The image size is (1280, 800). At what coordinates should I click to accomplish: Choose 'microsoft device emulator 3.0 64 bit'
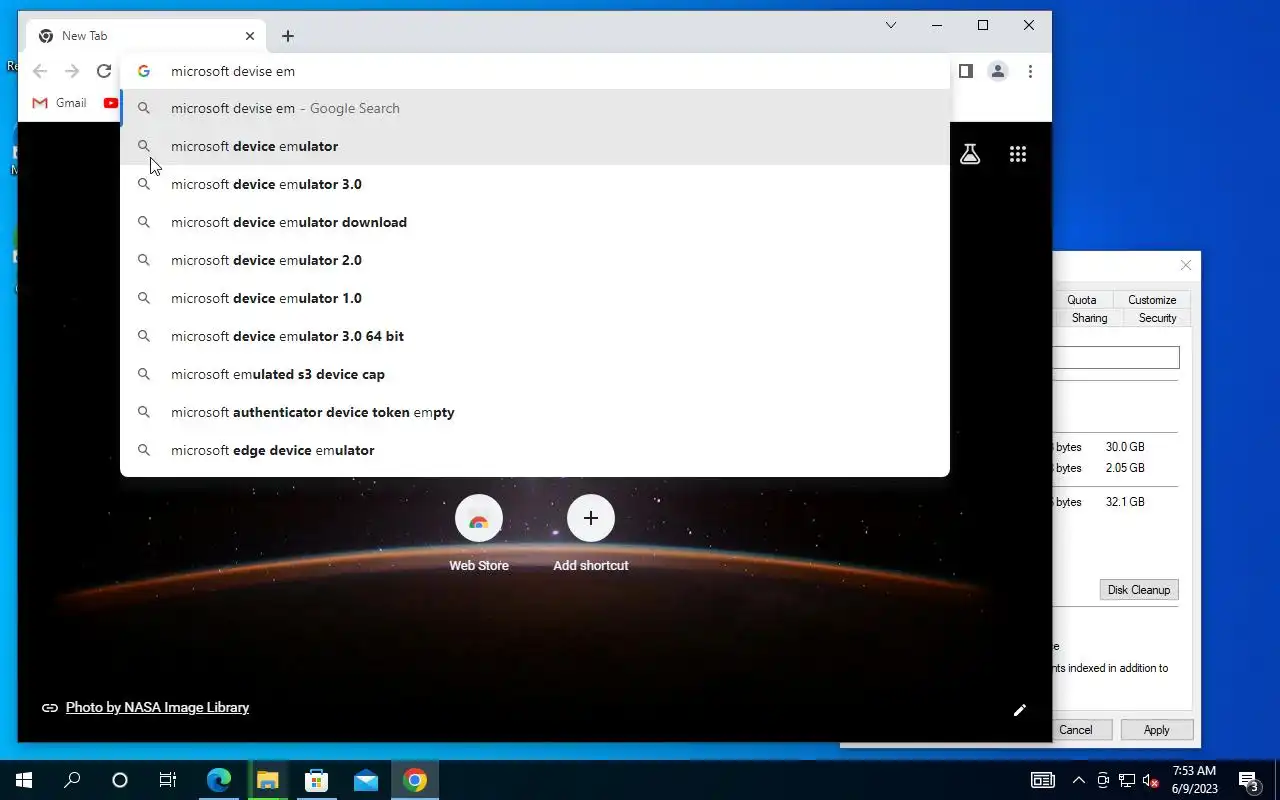pos(535,336)
